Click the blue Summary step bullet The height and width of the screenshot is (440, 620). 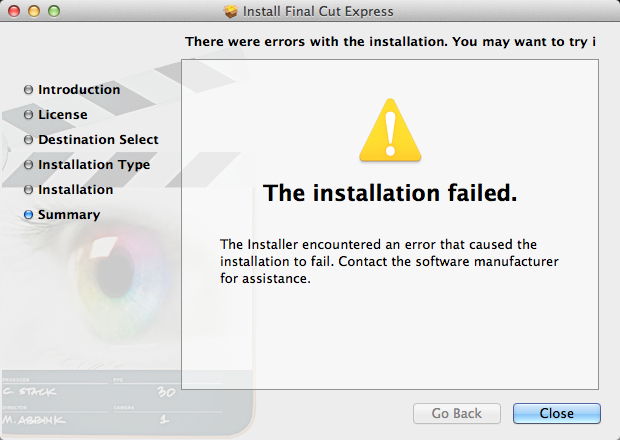coord(28,215)
